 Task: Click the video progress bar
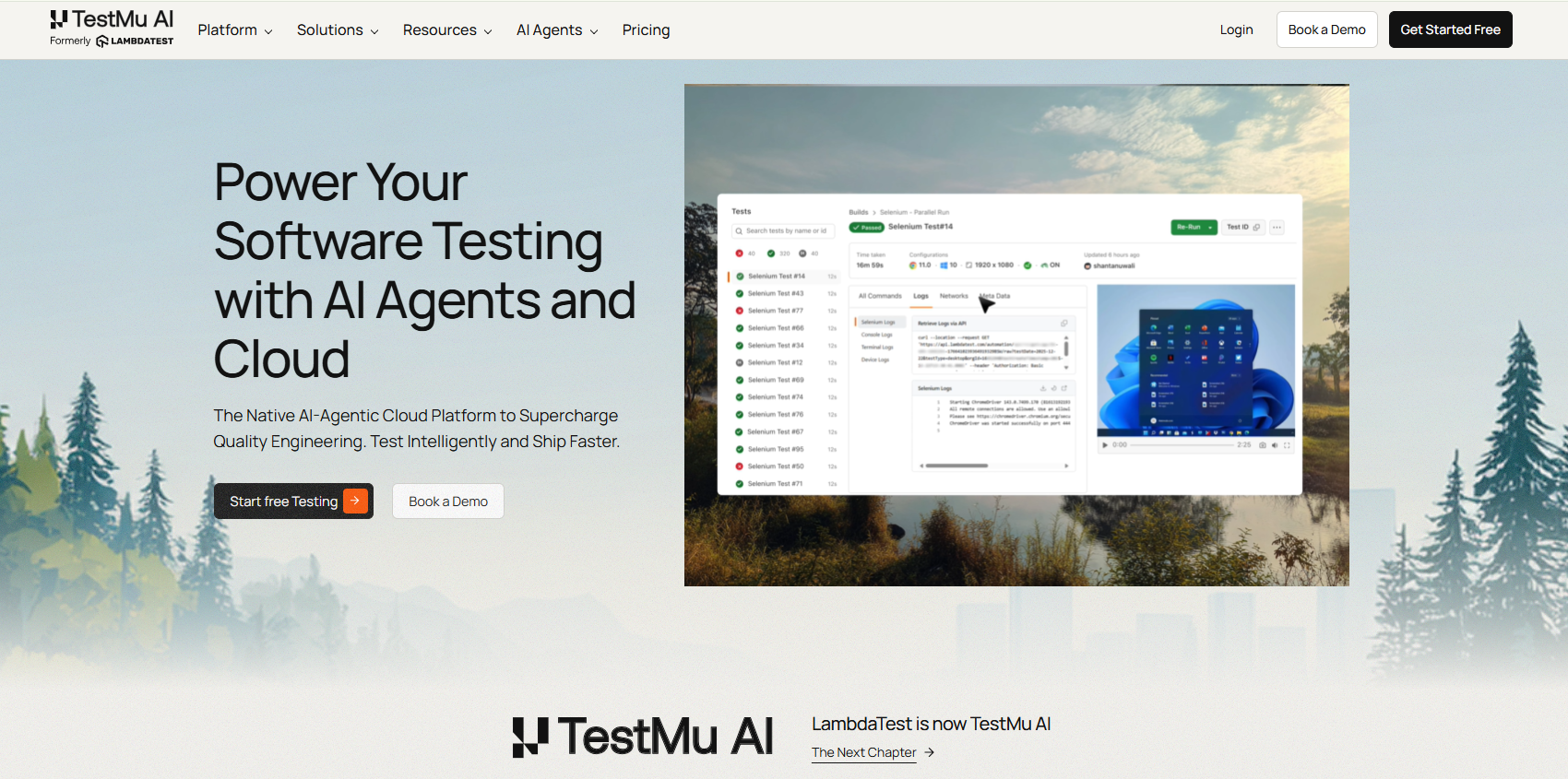click(1182, 445)
